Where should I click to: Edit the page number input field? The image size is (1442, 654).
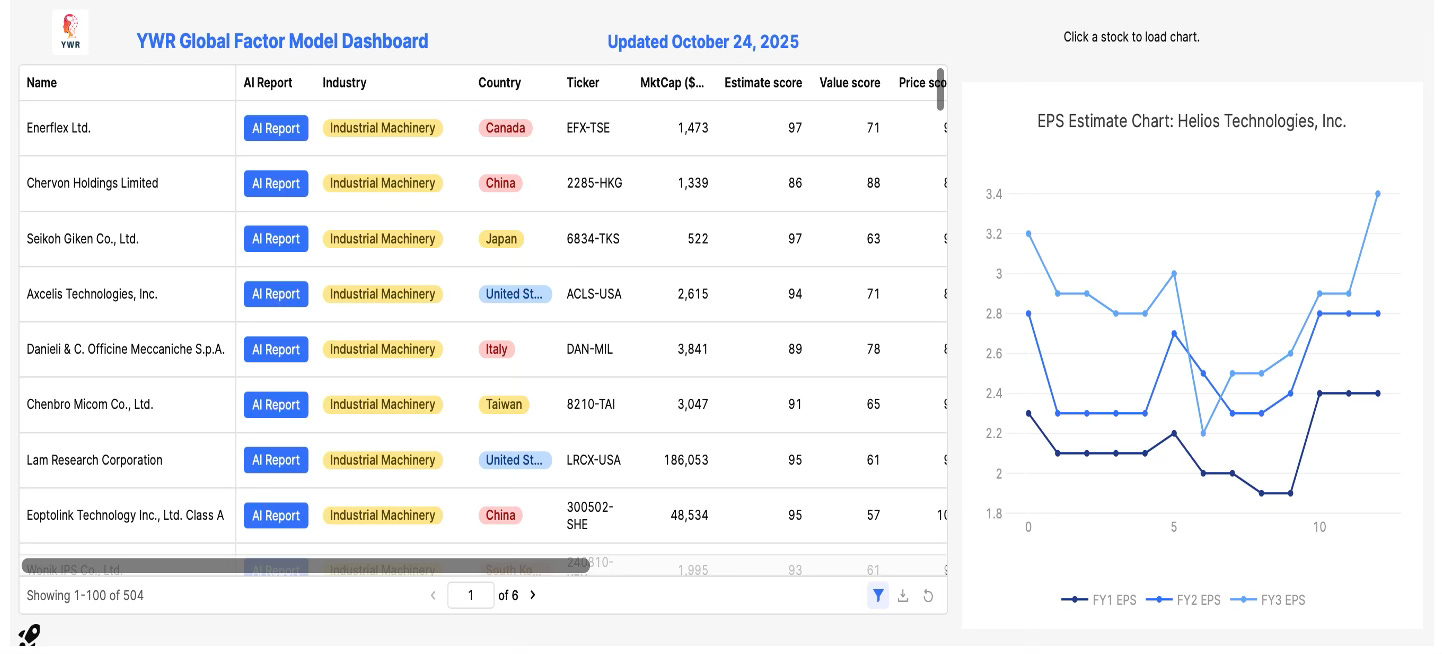pyautogui.click(x=470, y=595)
